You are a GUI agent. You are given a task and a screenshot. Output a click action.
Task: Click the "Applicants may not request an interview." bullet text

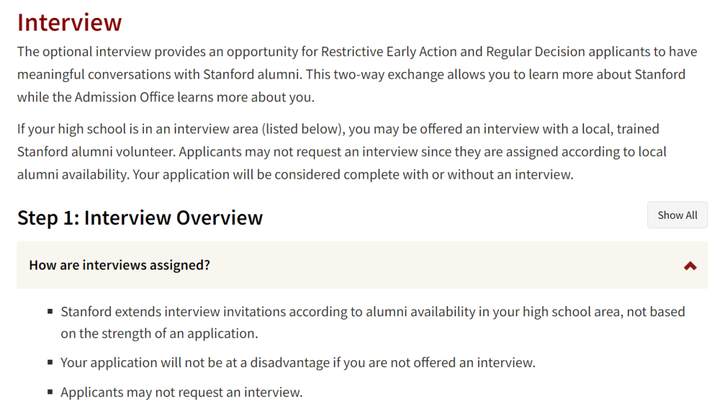click(x=181, y=392)
